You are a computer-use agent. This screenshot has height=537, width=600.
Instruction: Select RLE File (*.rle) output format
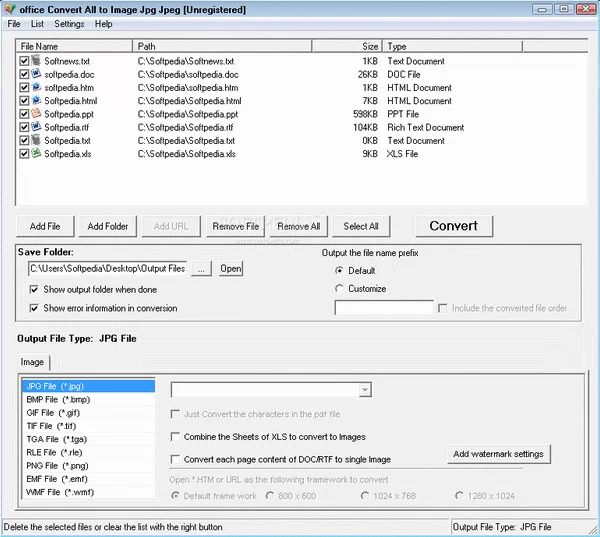(x=88, y=452)
